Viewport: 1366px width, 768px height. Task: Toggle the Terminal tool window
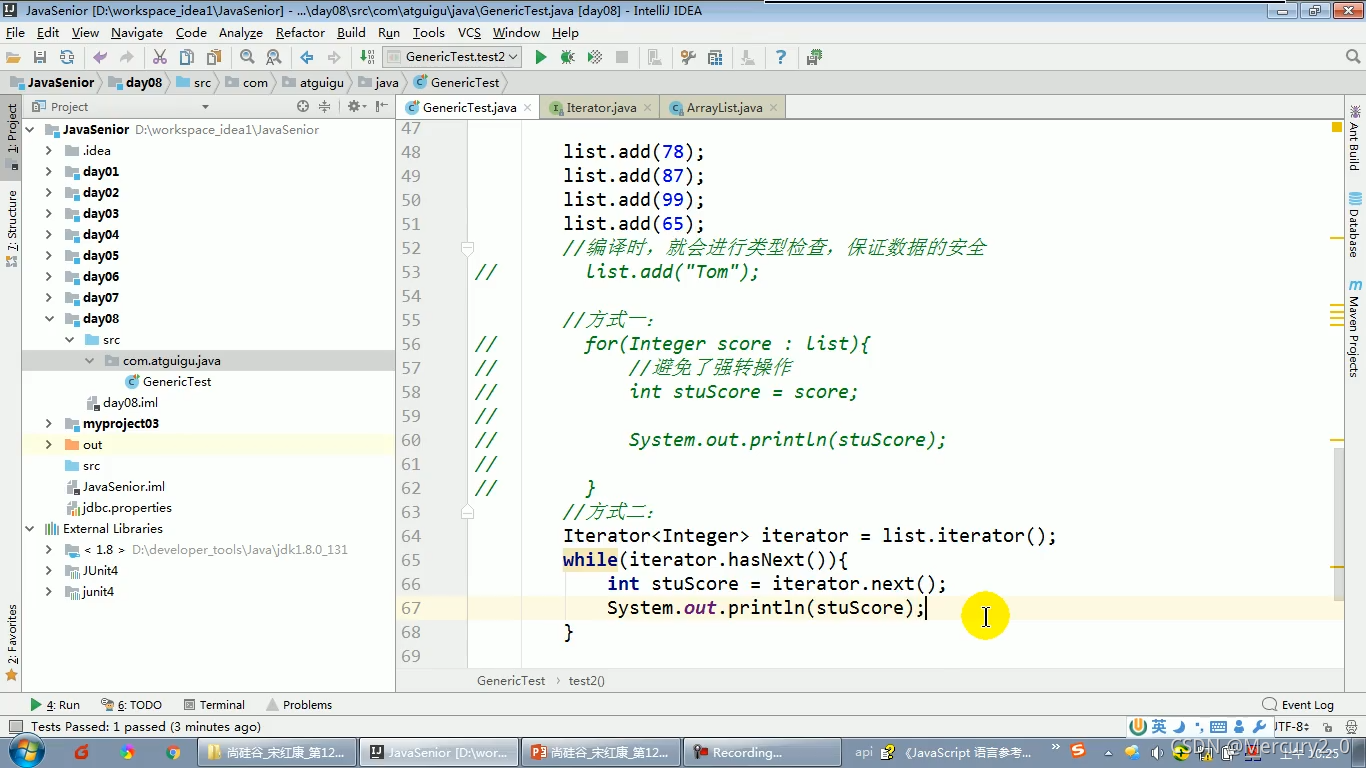213,704
